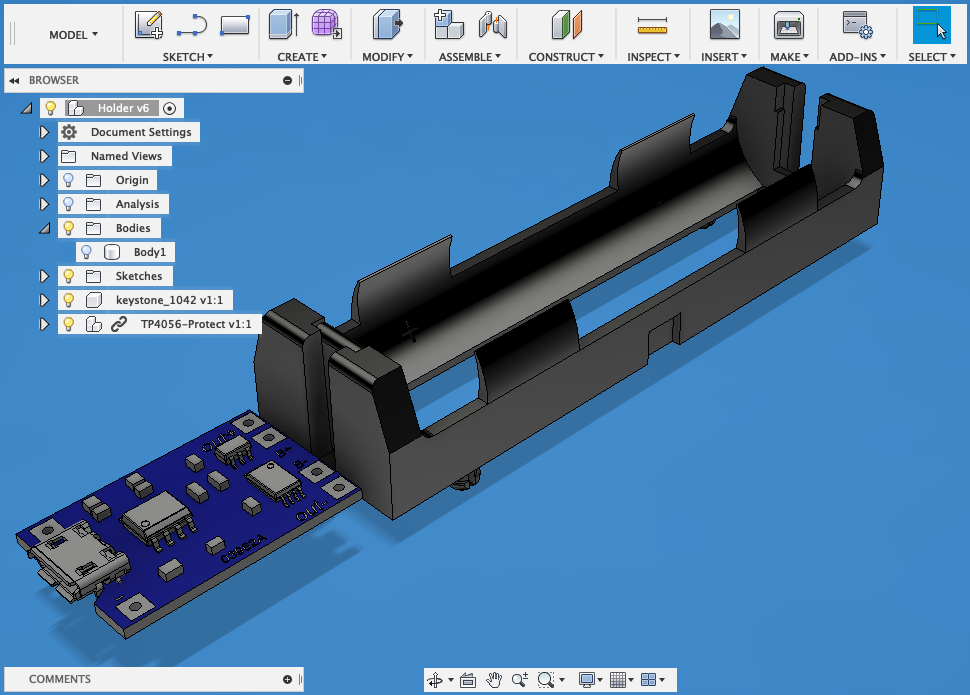The width and height of the screenshot is (970, 695).
Task: Click the Create Sketch icon
Action: pyautogui.click(x=149, y=24)
